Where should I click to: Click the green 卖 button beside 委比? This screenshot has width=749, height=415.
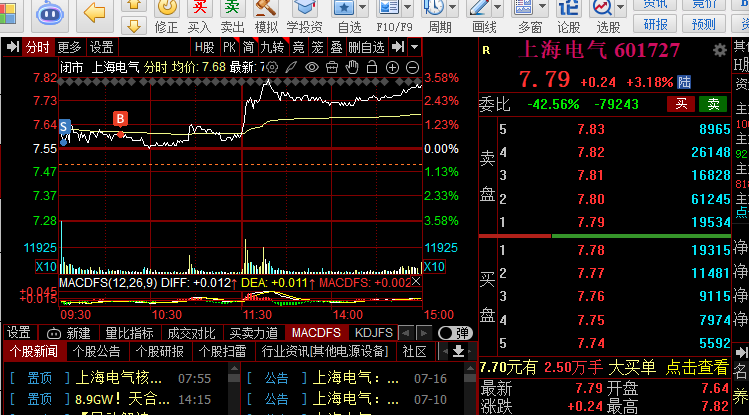coord(713,104)
